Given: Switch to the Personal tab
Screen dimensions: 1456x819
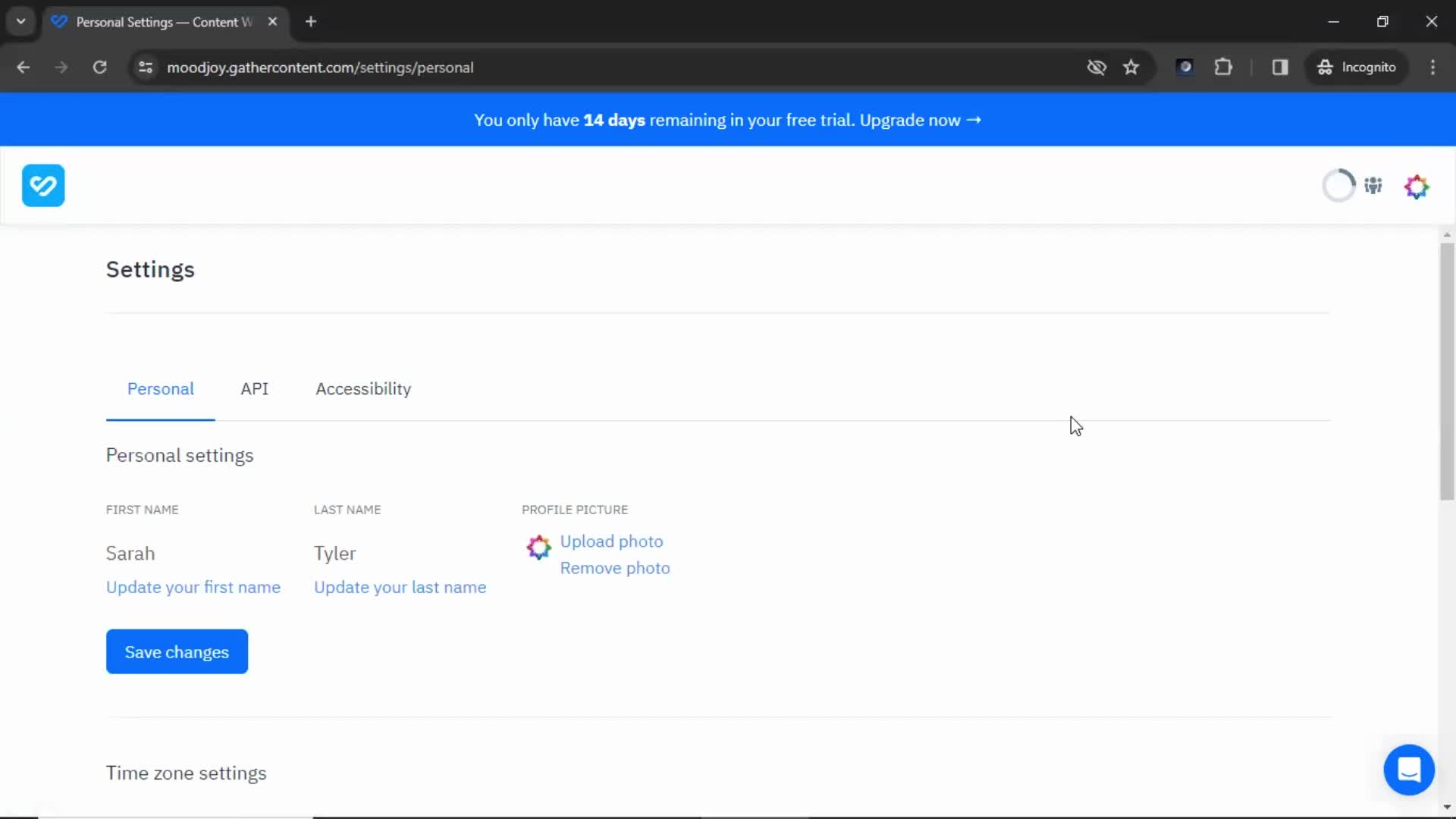Looking at the screenshot, I should click(x=161, y=389).
